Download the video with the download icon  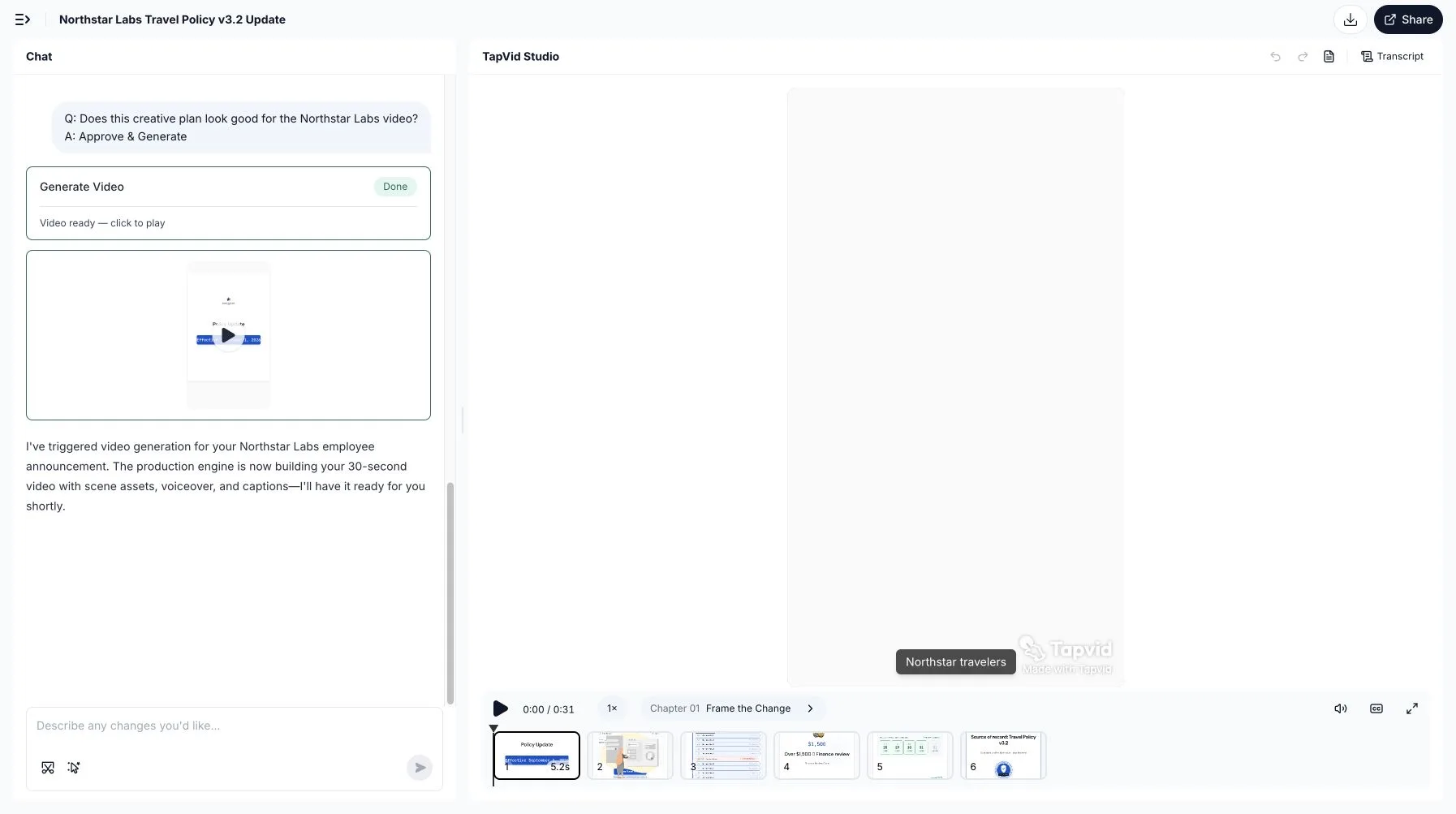pyautogui.click(x=1350, y=19)
